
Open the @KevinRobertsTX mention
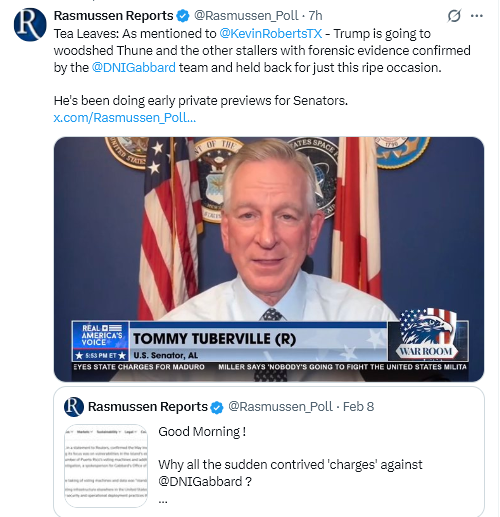pos(271,34)
